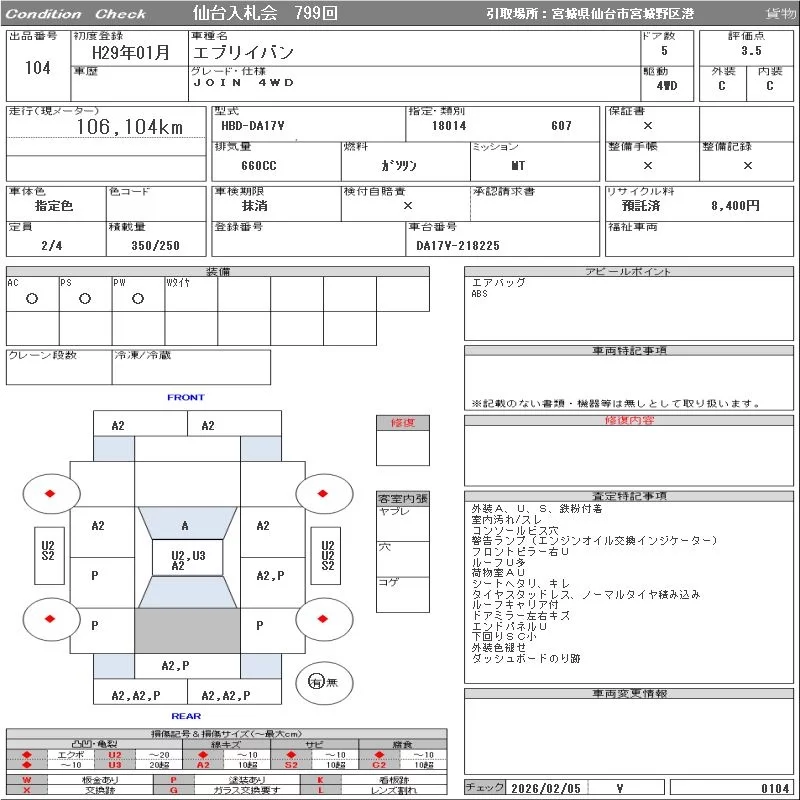800x800 pixels.
Task: Click the front-left wheel diamond marker
Action: [50, 494]
